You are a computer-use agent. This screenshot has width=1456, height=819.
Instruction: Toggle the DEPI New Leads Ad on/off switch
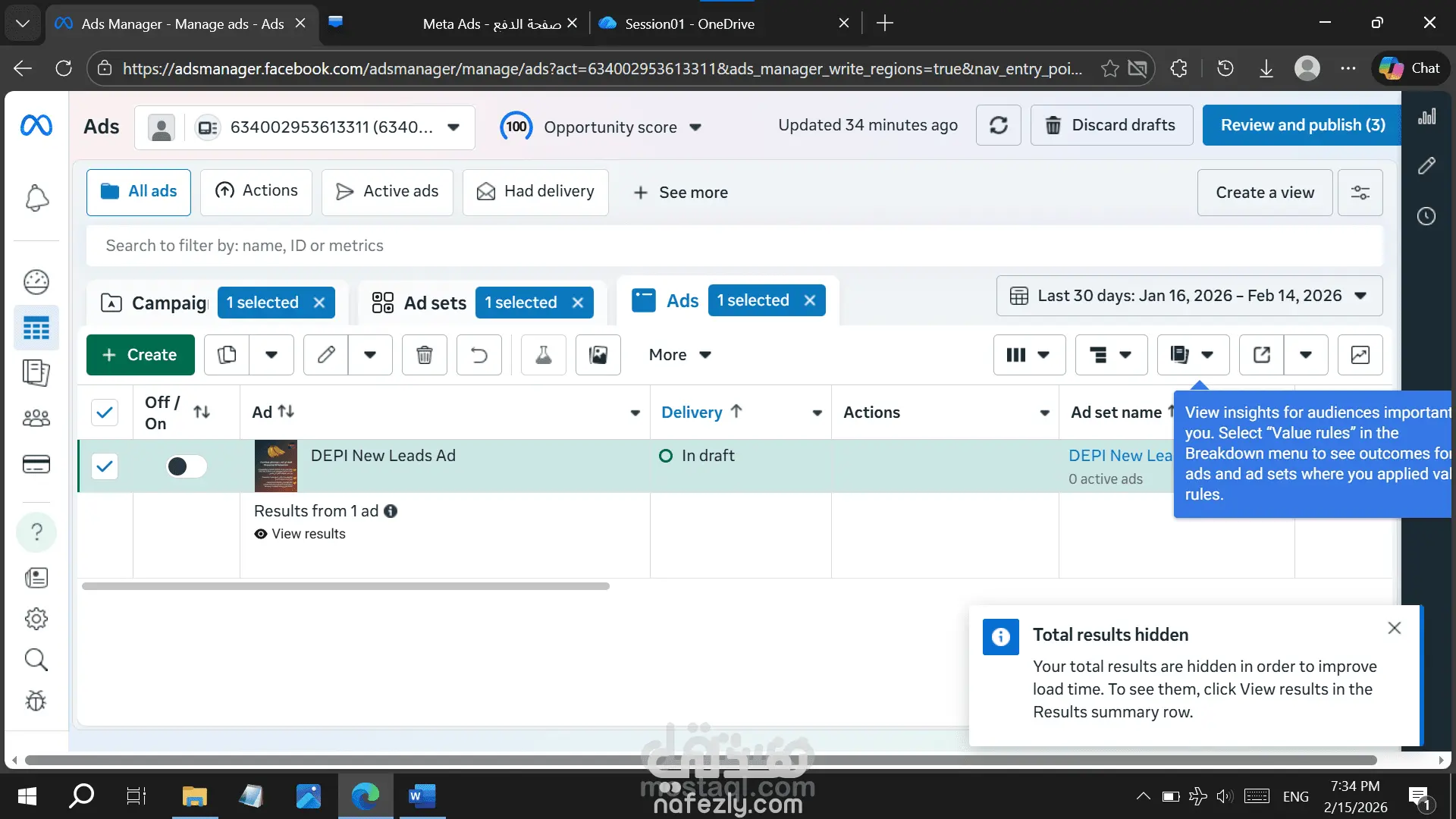(x=187, y=466)
